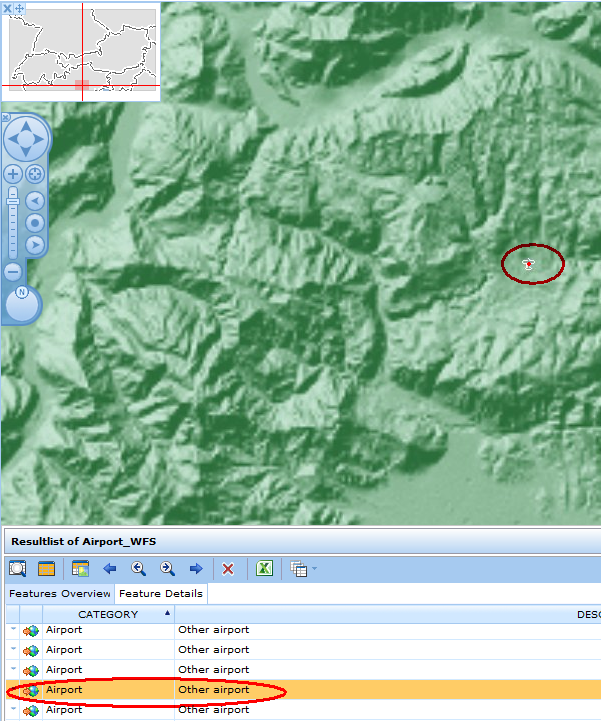Viewport: 601px width, 721px height.
Task: Click the orange table grid toolbar icon
Action: coord(46,569)
